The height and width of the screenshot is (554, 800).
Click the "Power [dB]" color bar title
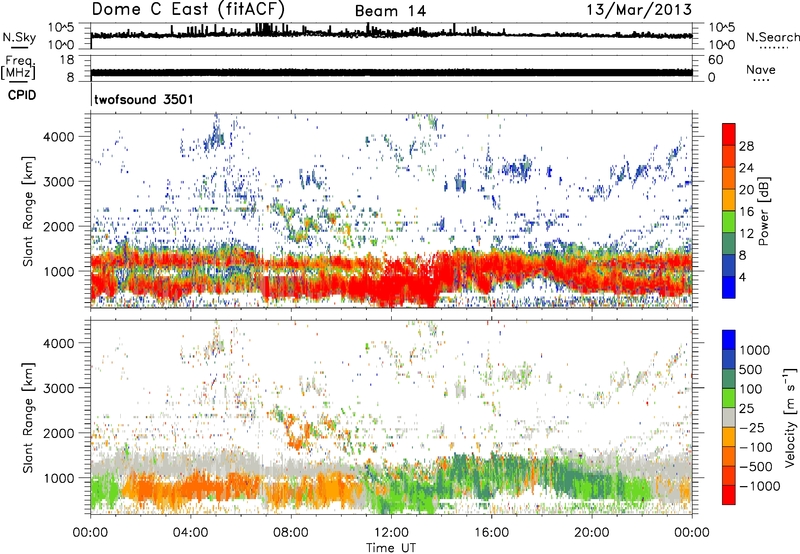click(763, 211)
